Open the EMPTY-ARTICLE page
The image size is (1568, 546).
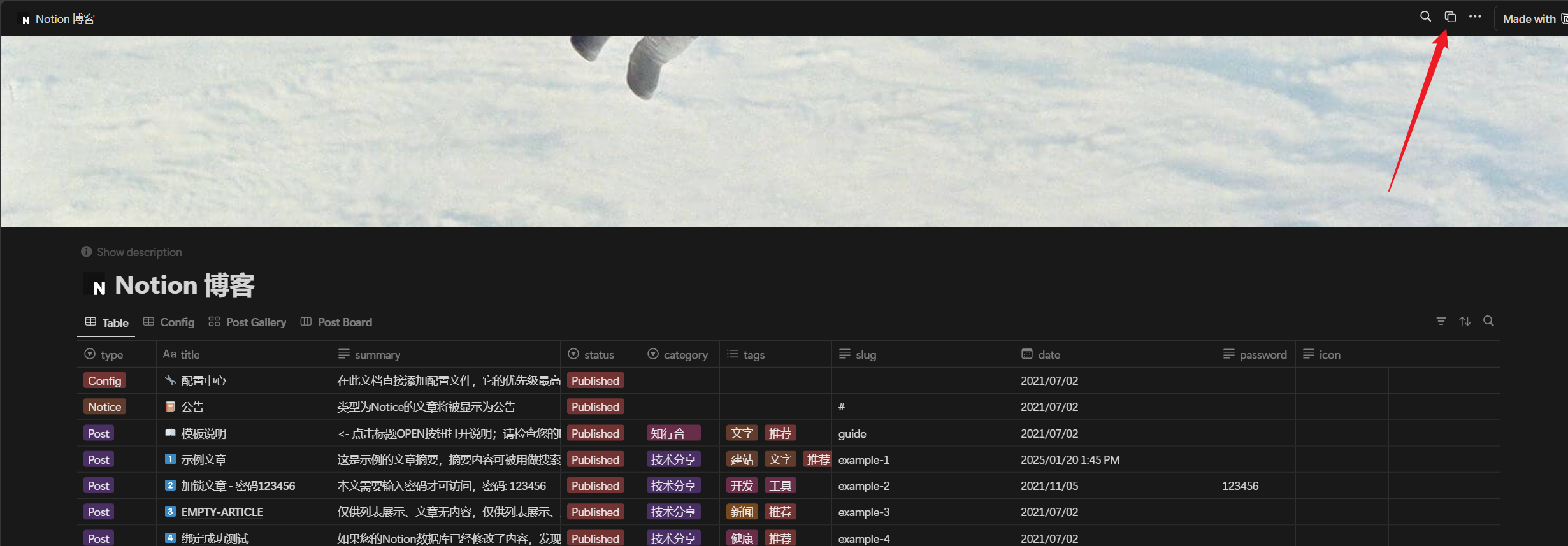coord(222,512)
